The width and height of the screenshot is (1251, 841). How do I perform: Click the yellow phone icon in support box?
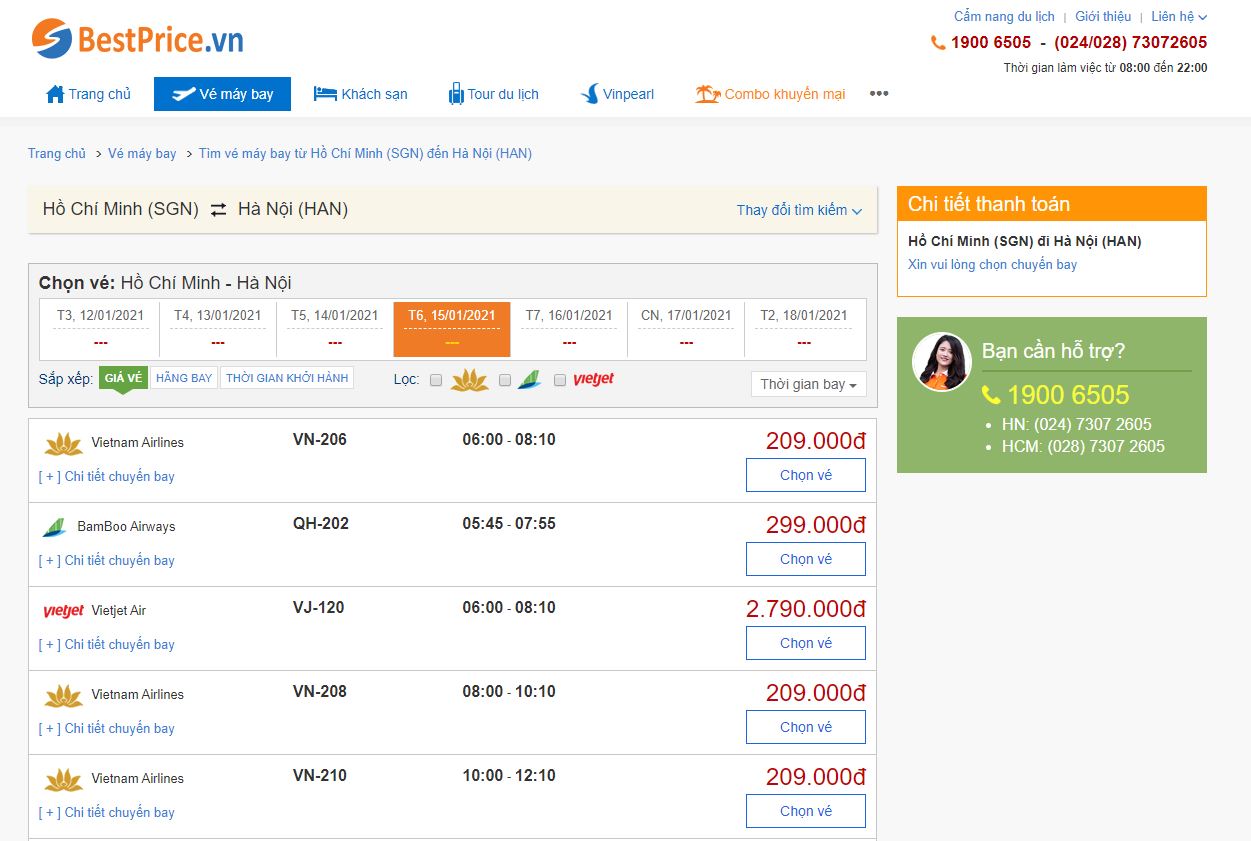(x=991, y=395)
